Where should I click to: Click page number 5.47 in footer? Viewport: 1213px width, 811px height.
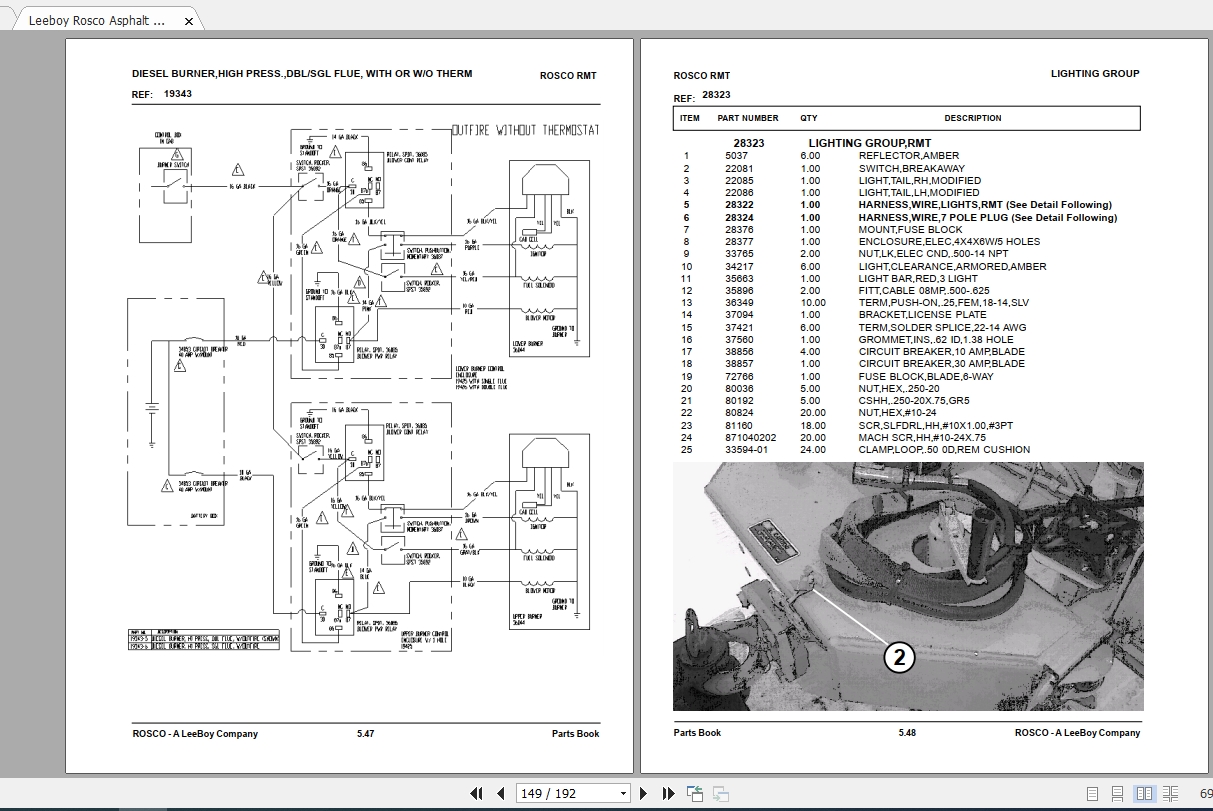click(365, 734)
